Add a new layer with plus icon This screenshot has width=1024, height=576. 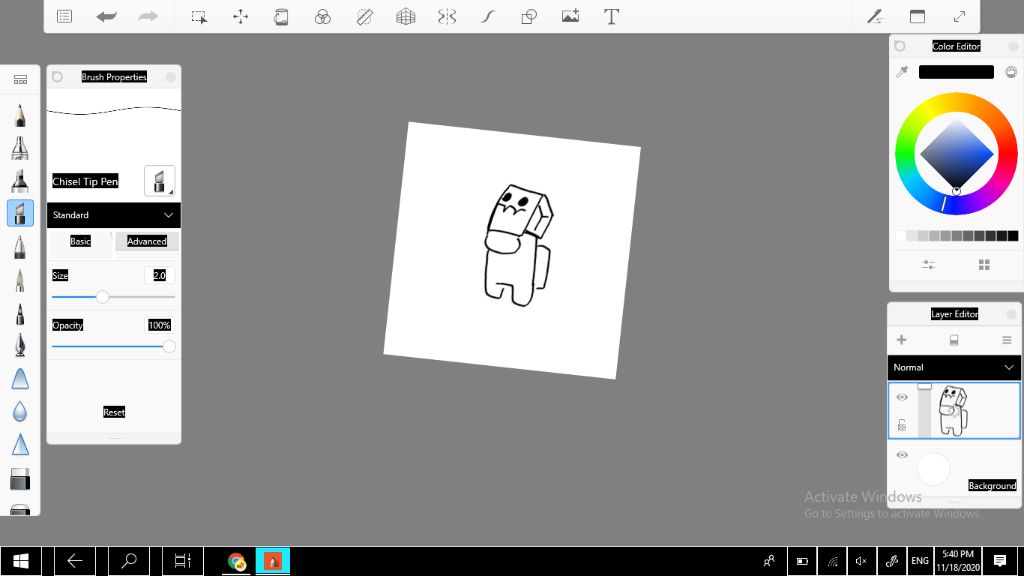[x=901, y=340]
